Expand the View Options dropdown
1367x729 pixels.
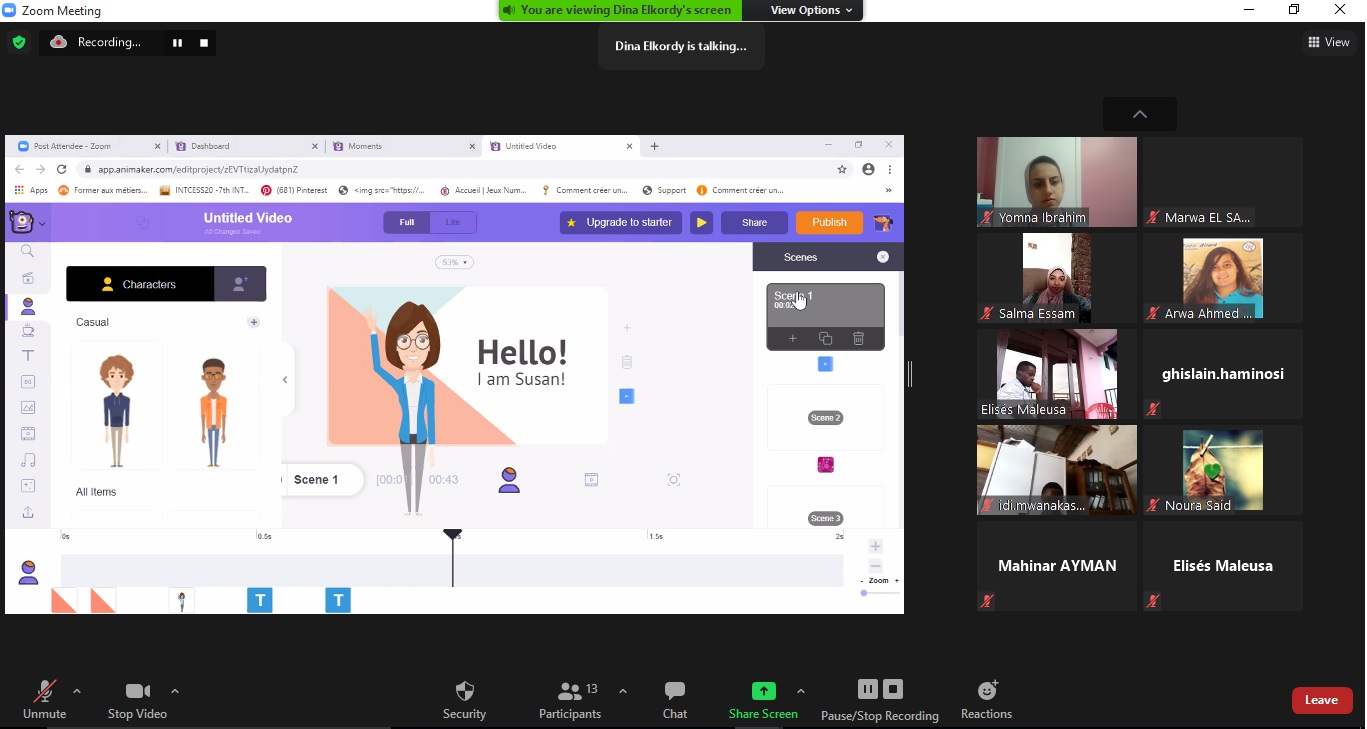point(811,10)
